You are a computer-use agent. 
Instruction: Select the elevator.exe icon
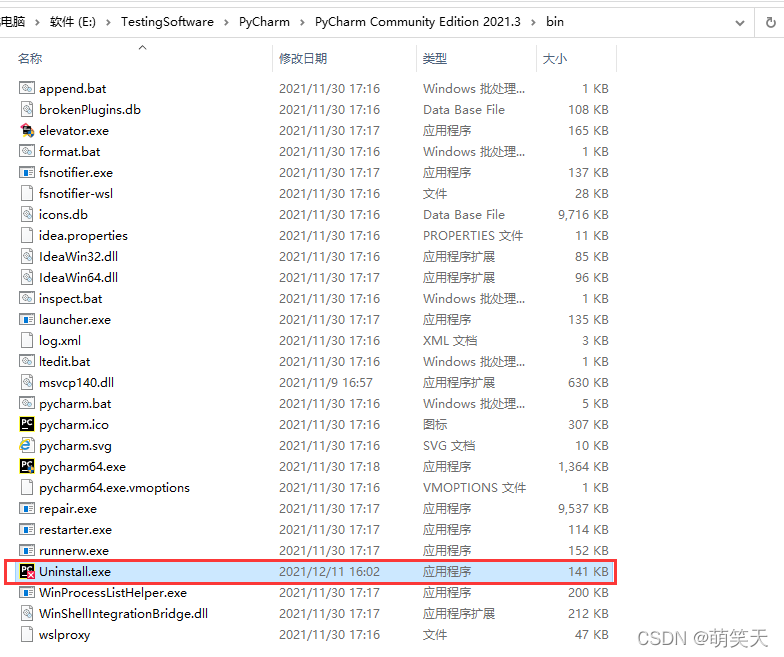point(27,130)
